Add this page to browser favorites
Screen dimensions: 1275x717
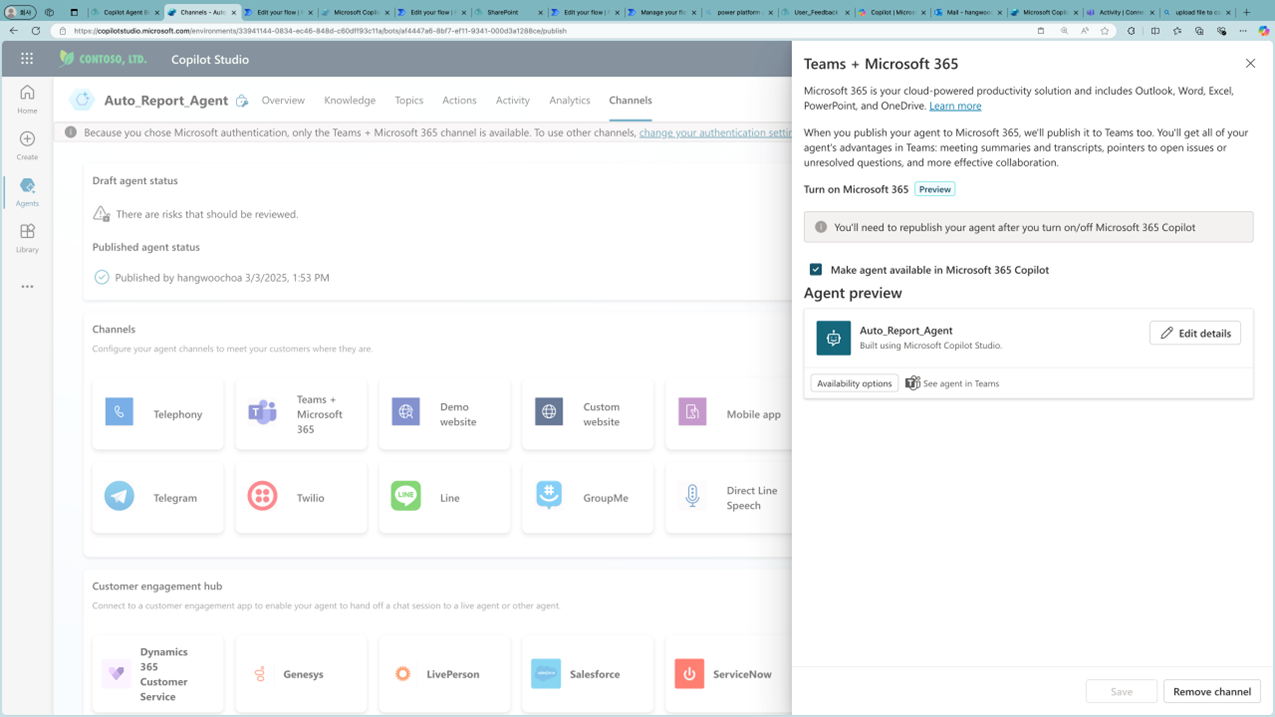(1105, 31)
